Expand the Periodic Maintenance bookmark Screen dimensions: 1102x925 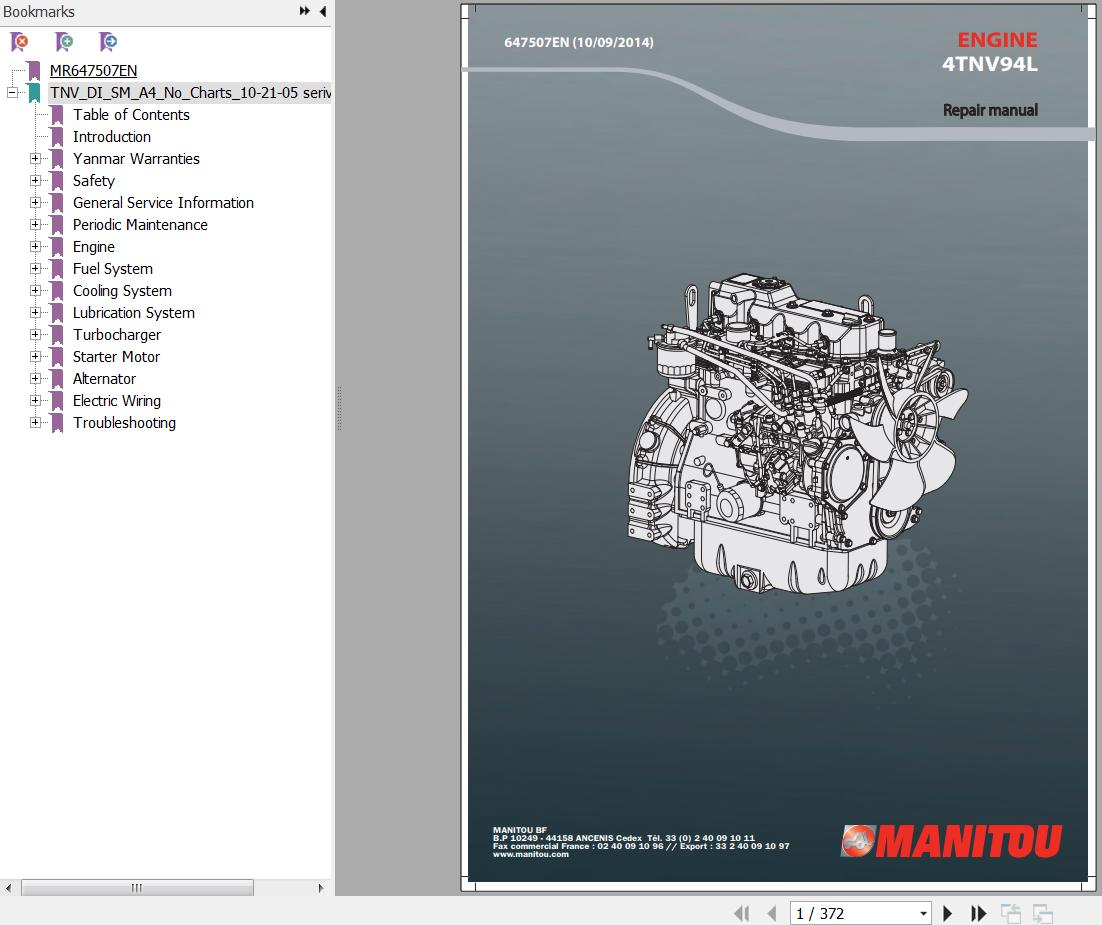[35, 225]
